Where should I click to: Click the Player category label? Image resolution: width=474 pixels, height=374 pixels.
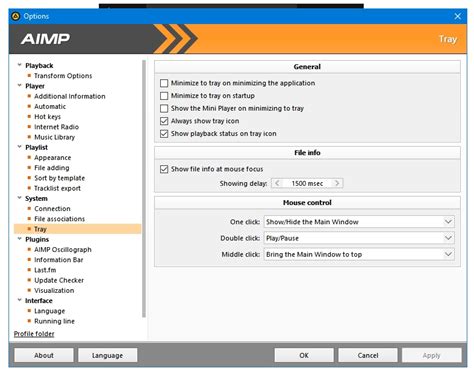point(35,86)
